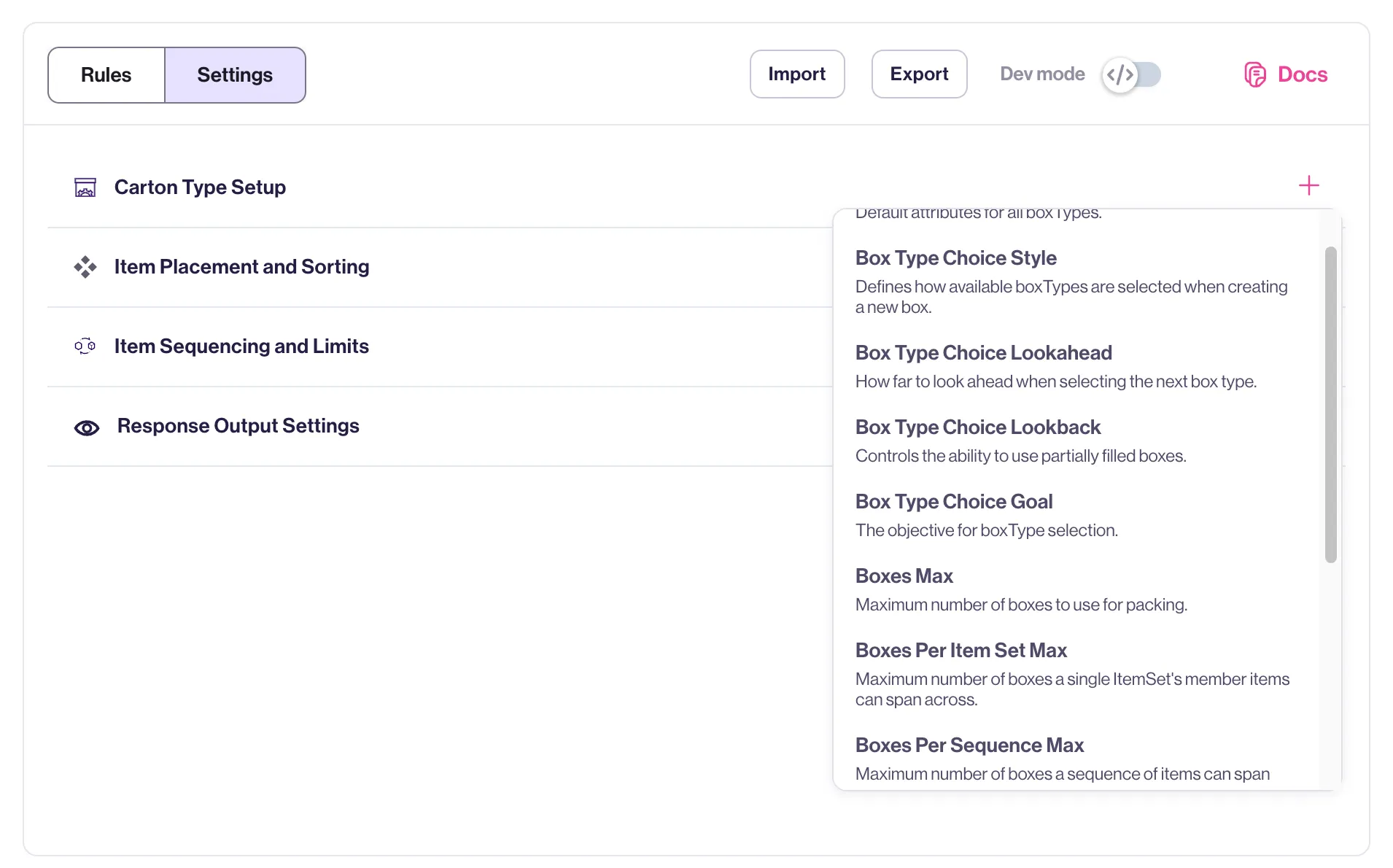Choose Box Type Choice Lookback option
The height and width of the screenshot is (868, 1393).
[1076, 442]
